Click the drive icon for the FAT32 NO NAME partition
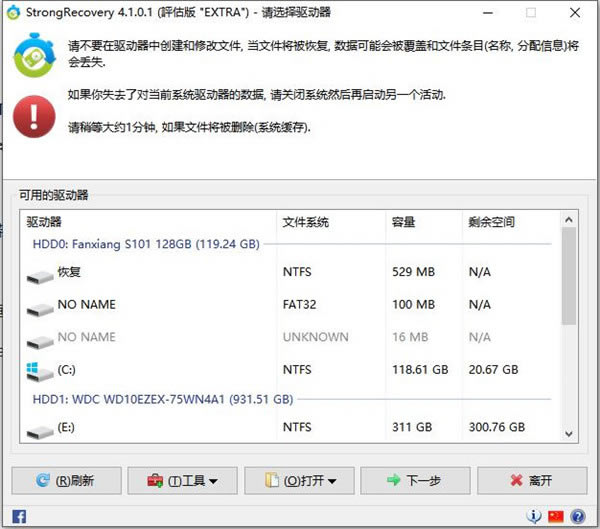The height and width of the screenshot is (529, 600). pos(40,309)
